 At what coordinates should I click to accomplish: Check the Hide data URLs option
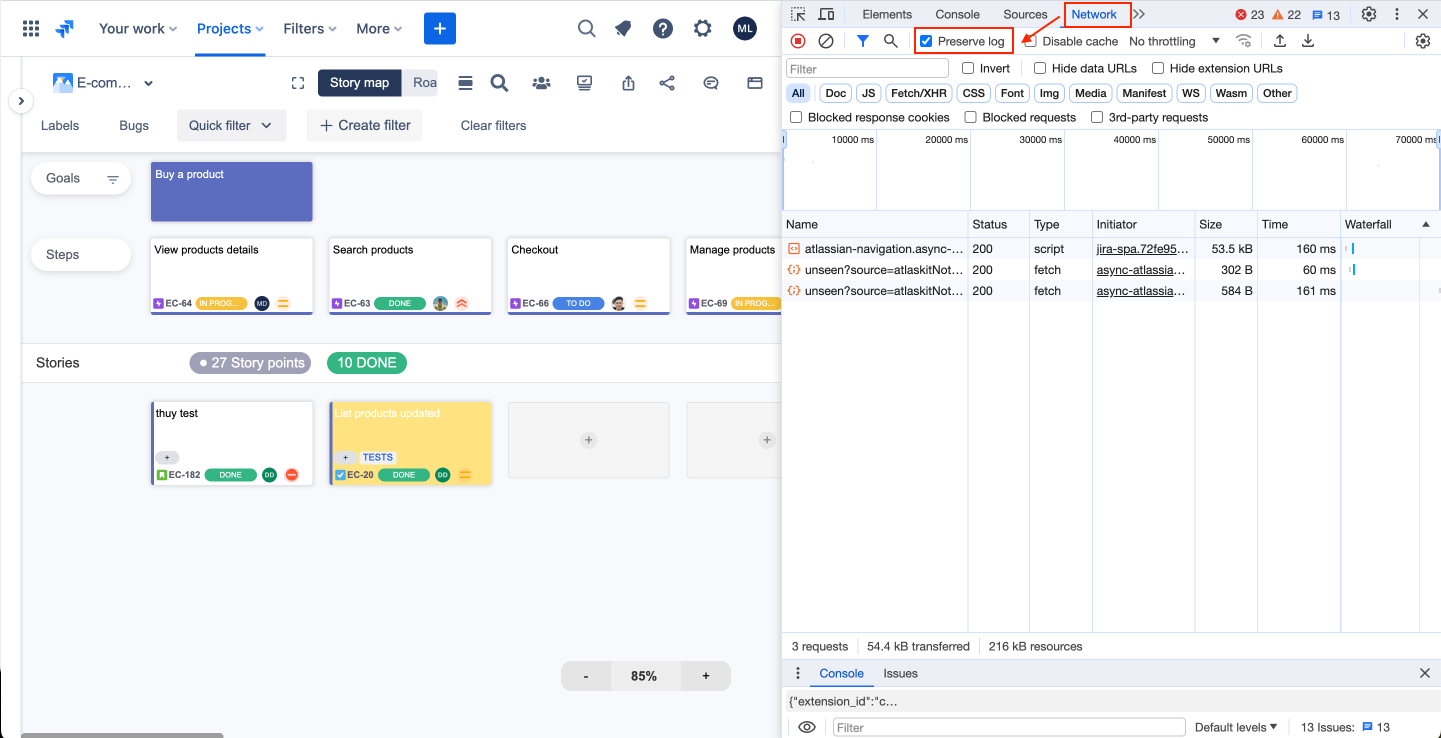(x=1040, y=68)
